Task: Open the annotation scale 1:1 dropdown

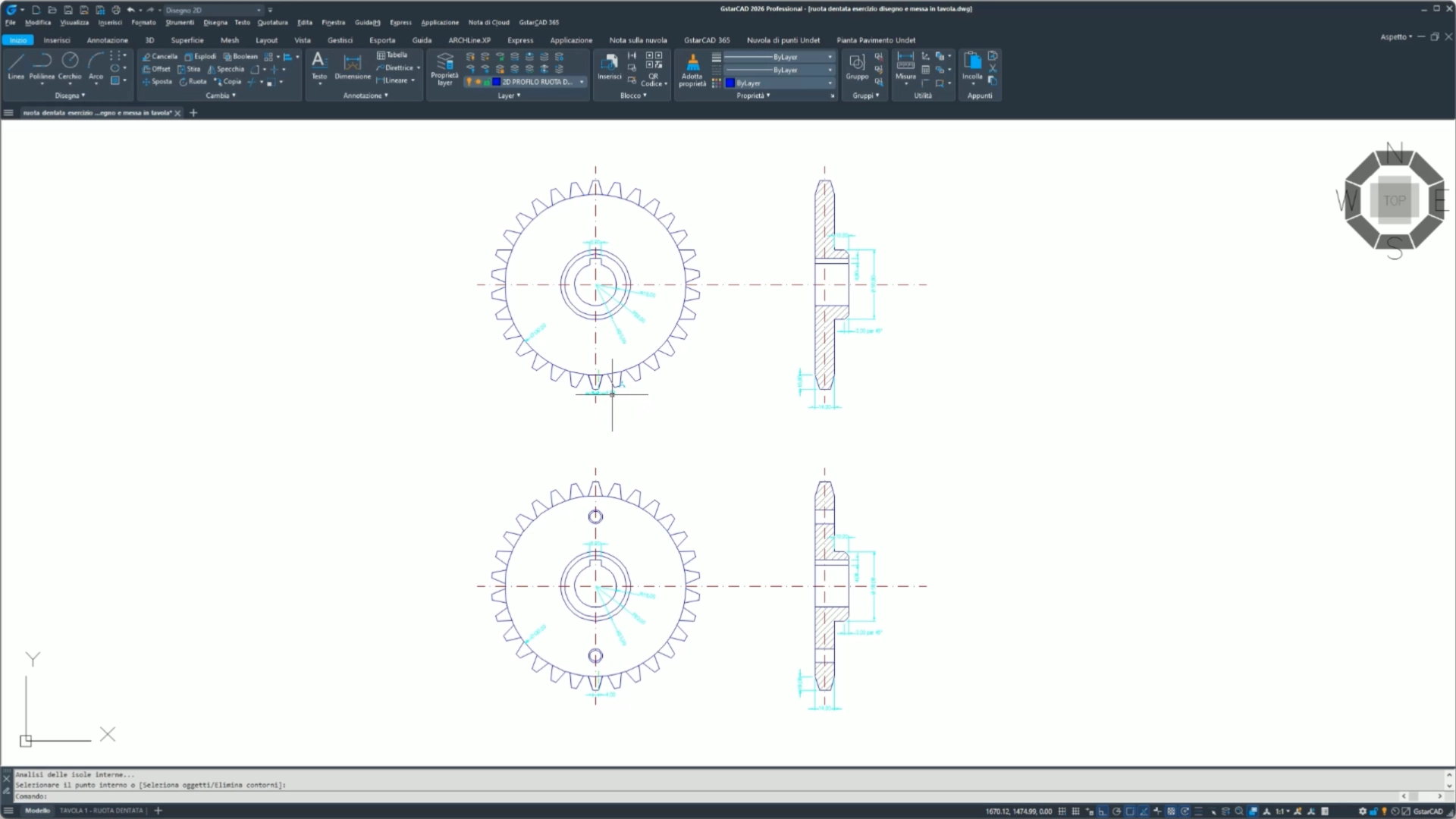Action: (1282, 811)
